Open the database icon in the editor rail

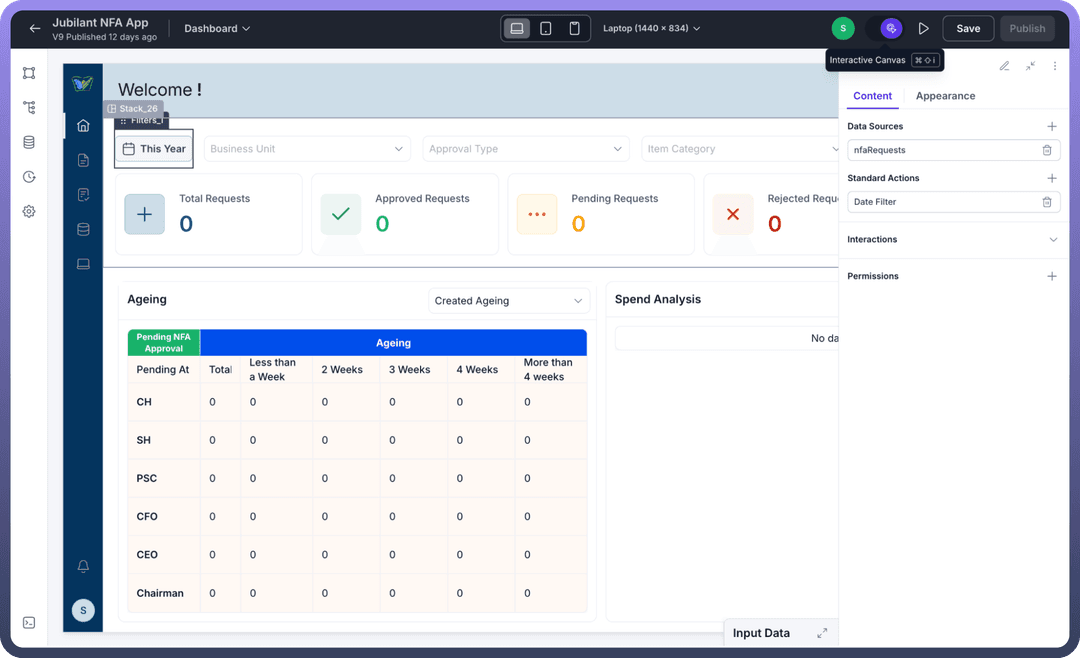tap(29, 142)
